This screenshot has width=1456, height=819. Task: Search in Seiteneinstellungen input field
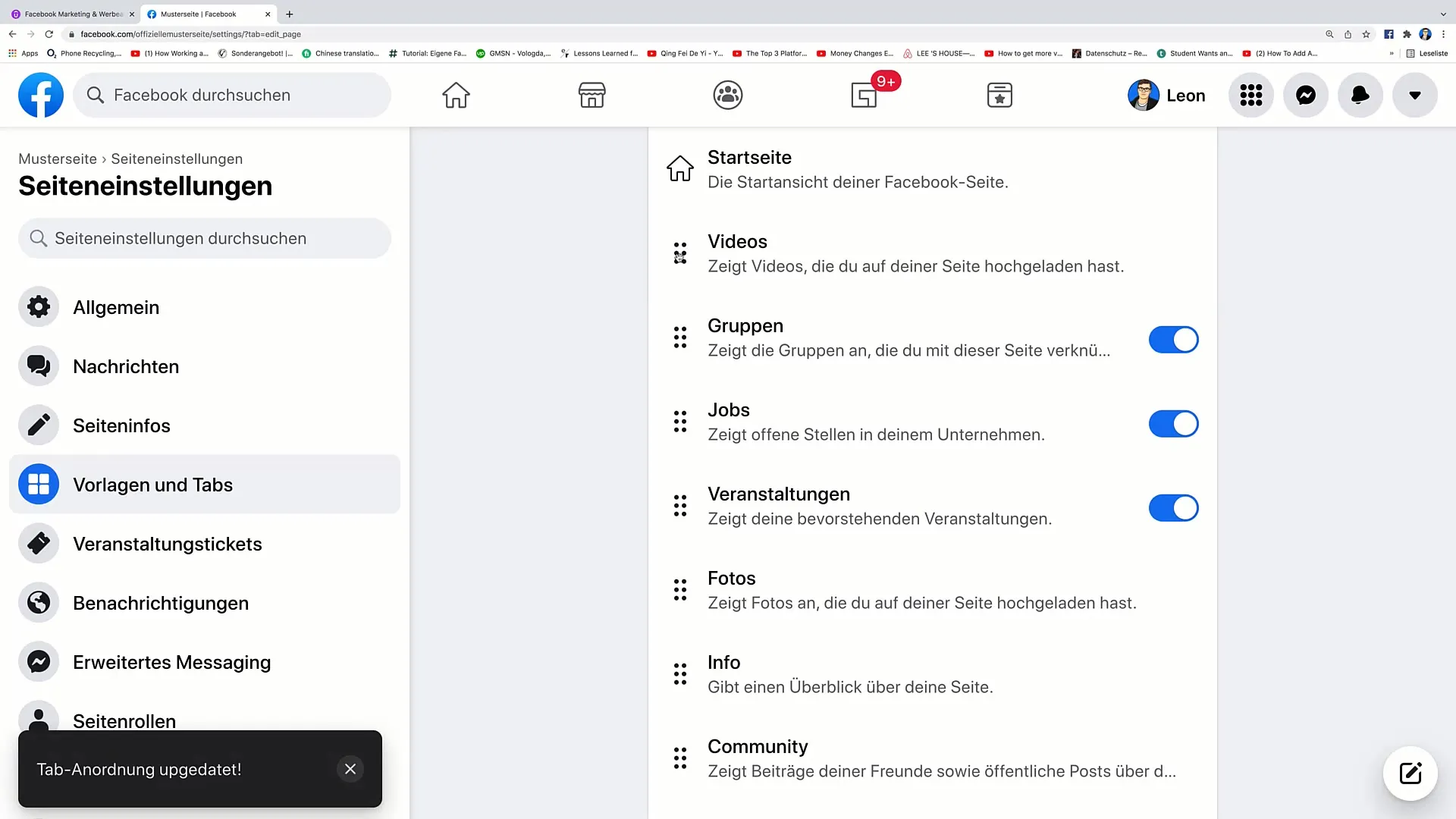[x=205, y=238]
